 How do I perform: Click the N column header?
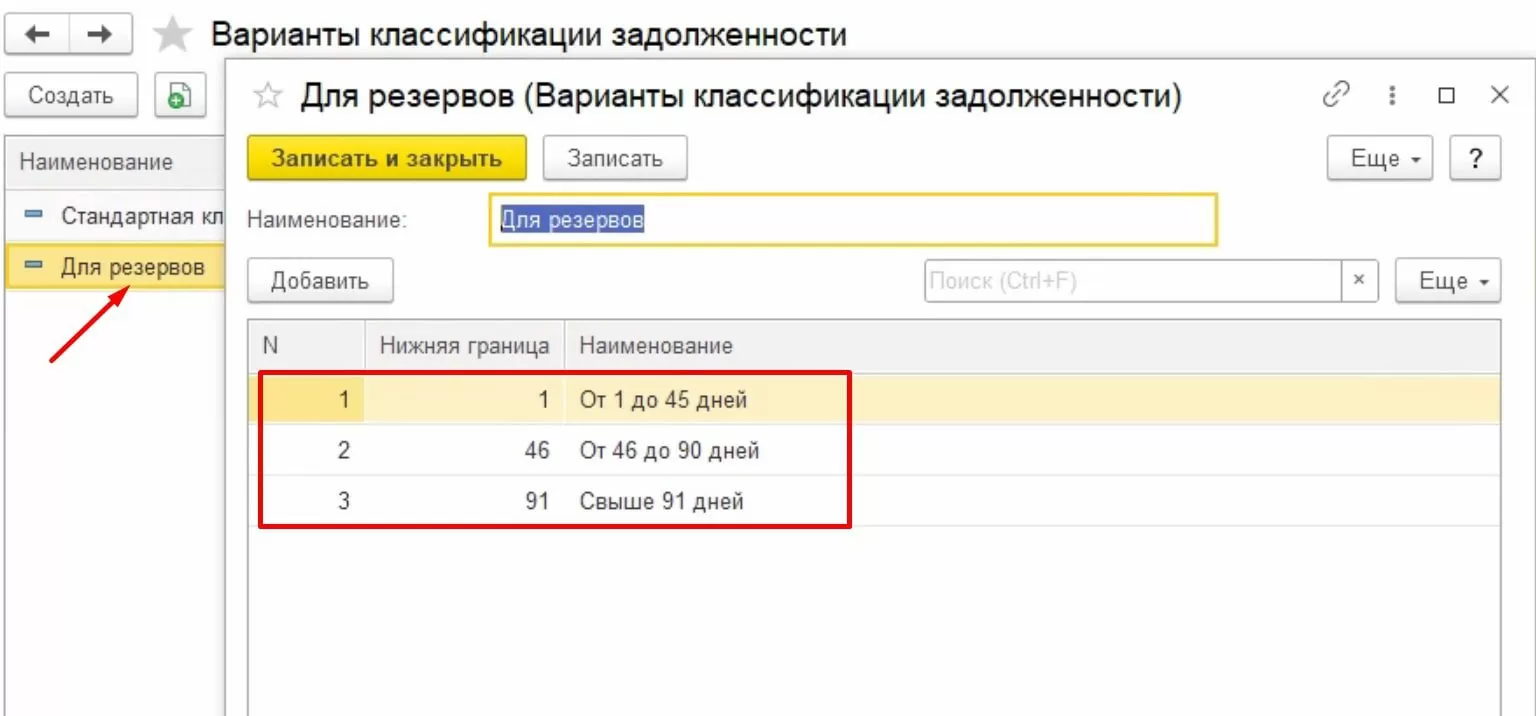point(306,346)
